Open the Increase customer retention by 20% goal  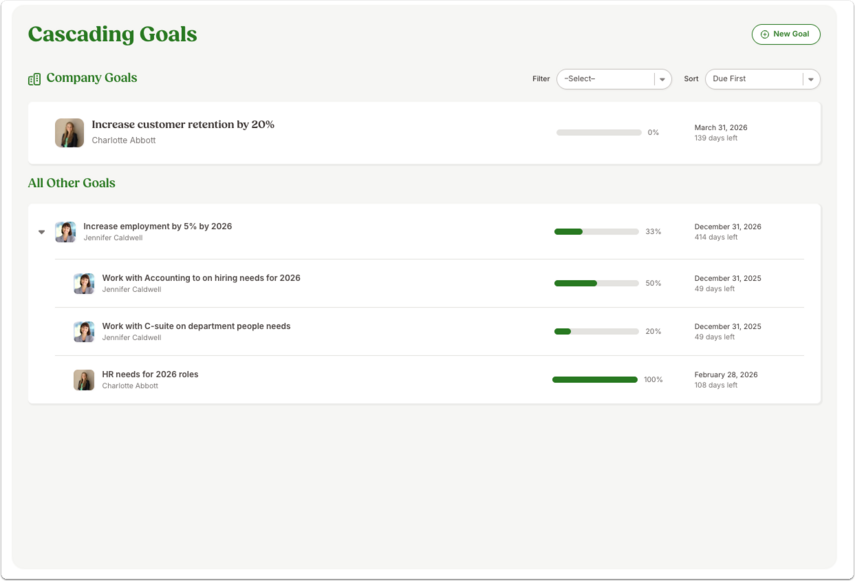tap(183, 125)
